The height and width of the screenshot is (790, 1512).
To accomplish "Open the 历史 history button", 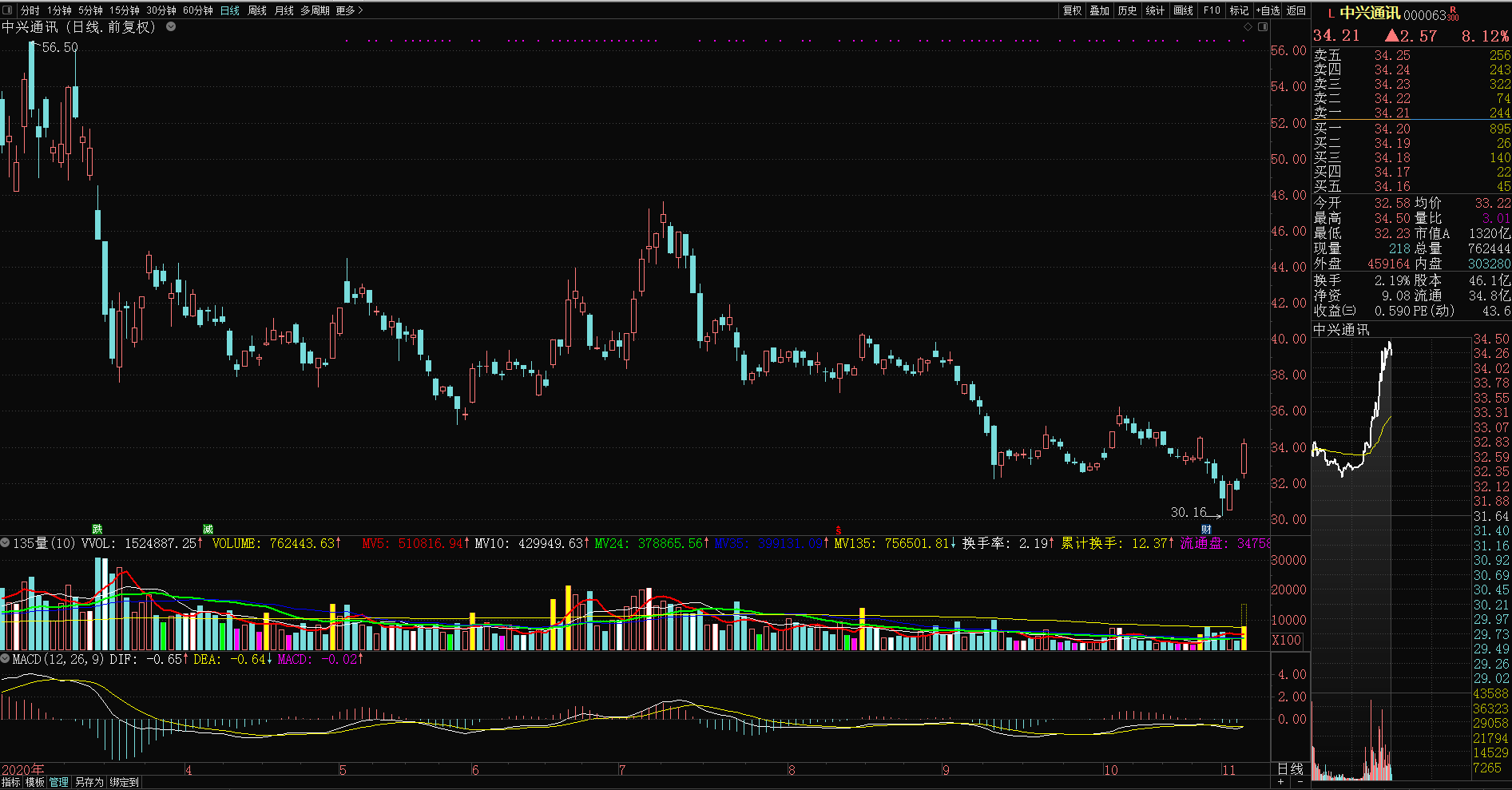I will (1128, 10).
